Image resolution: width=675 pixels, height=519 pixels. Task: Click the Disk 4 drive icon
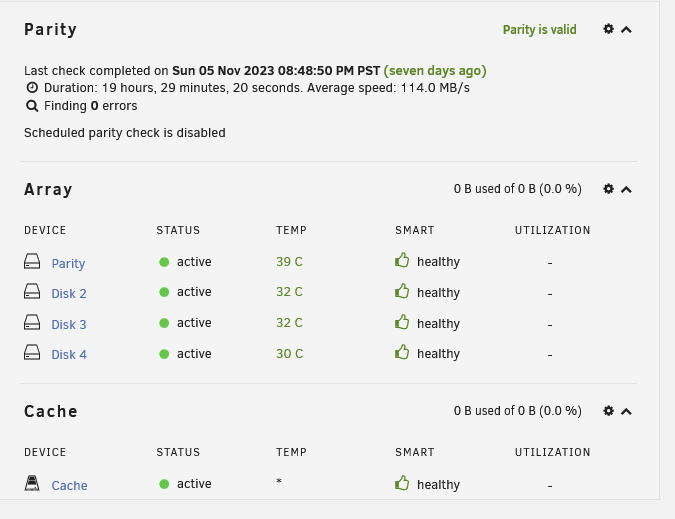tap(32, 352)
